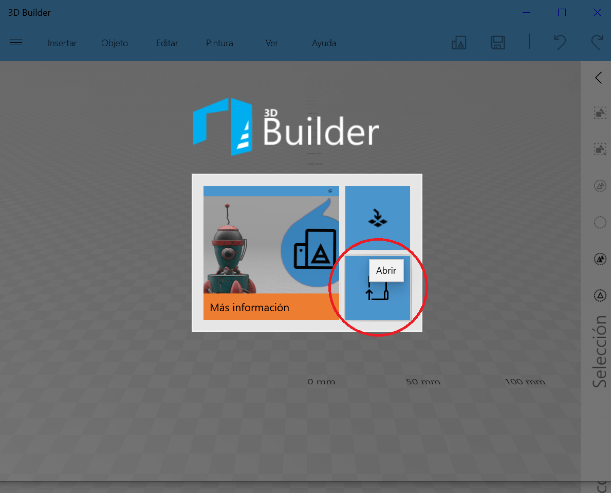Viewport: 611px width, 493px height.
Task: Close the 3D Builder window
Action: (597, 13)
